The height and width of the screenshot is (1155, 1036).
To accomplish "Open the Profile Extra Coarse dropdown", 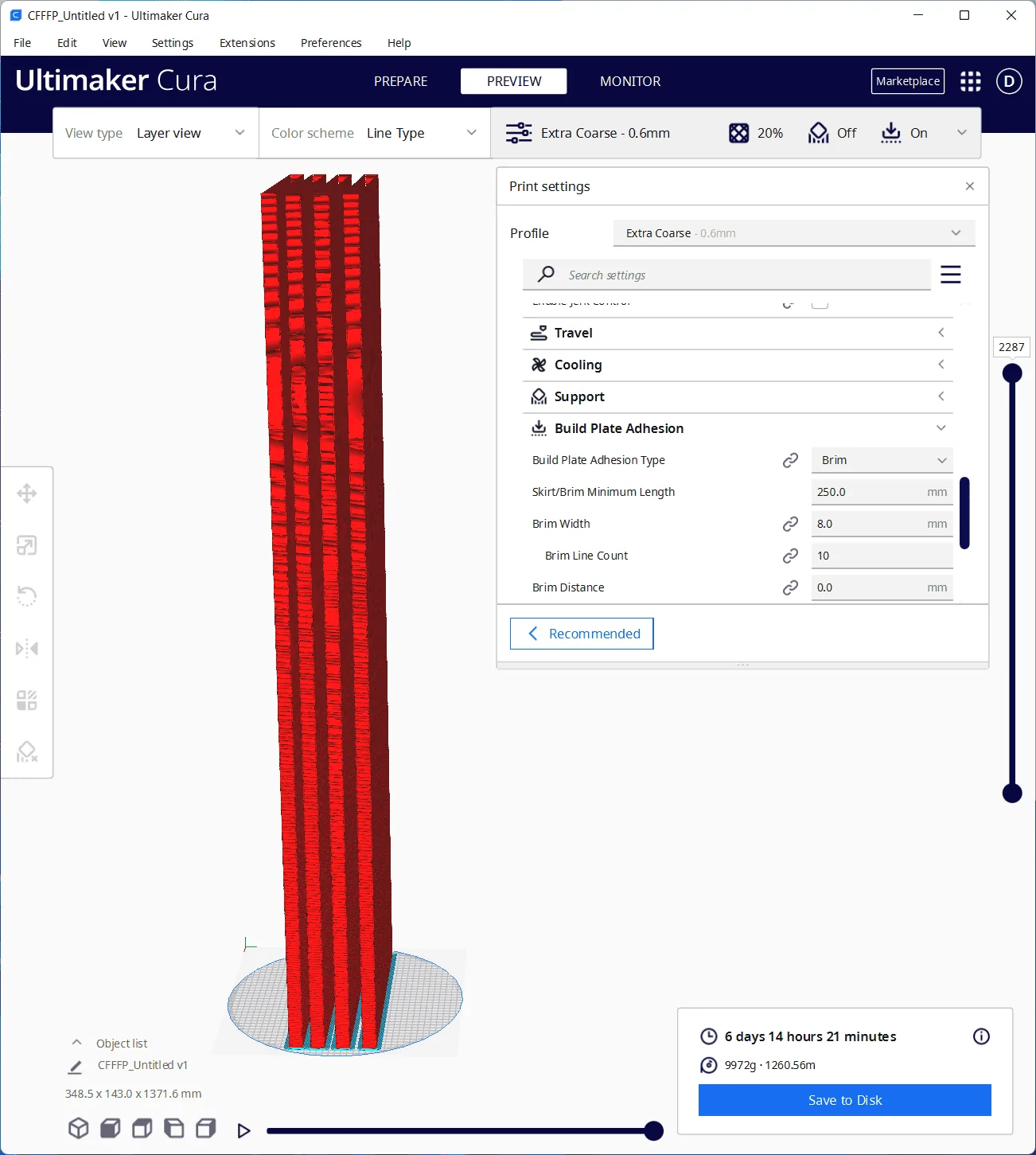I will [794, 233].
